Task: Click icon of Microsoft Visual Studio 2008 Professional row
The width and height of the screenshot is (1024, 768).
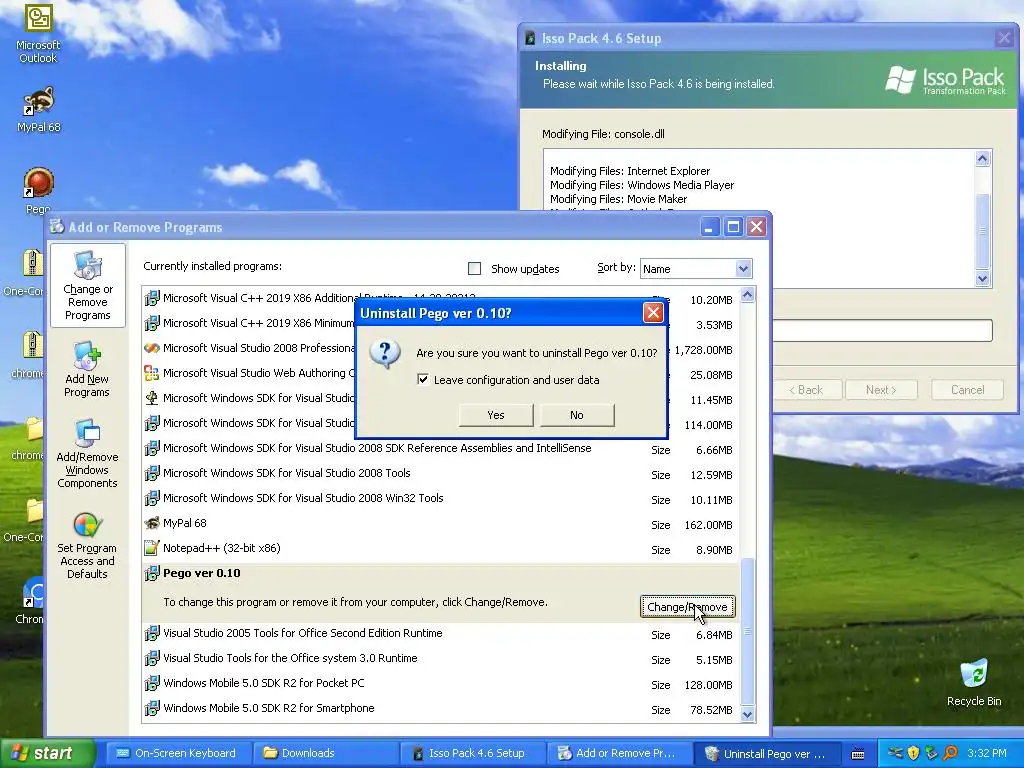Action: [152, 348]
